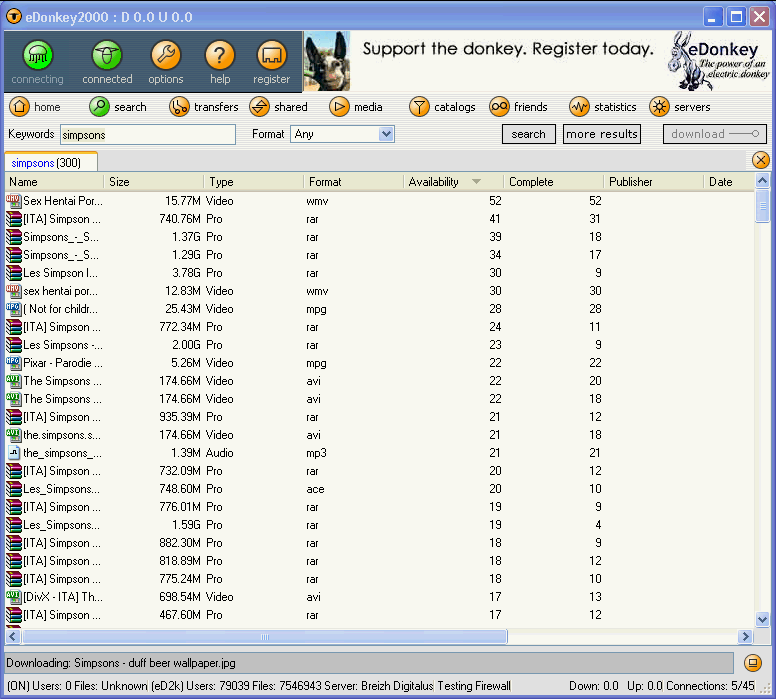Screen dimensions: 776x699
Task: Open the transfers page icon
Action: pyautogui.click(x=179, y=106)
